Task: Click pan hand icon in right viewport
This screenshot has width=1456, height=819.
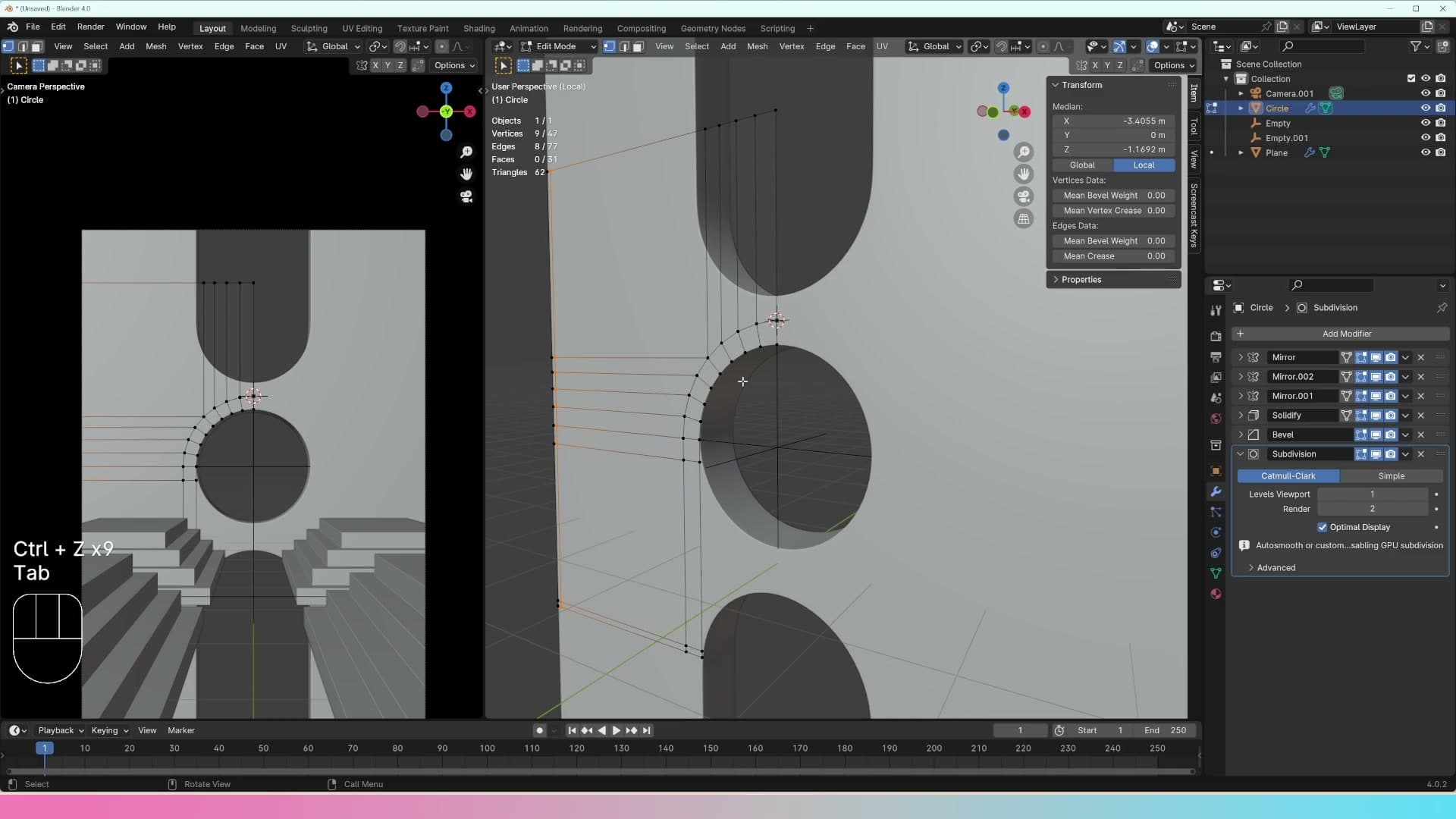Action: click(1024, 174)
